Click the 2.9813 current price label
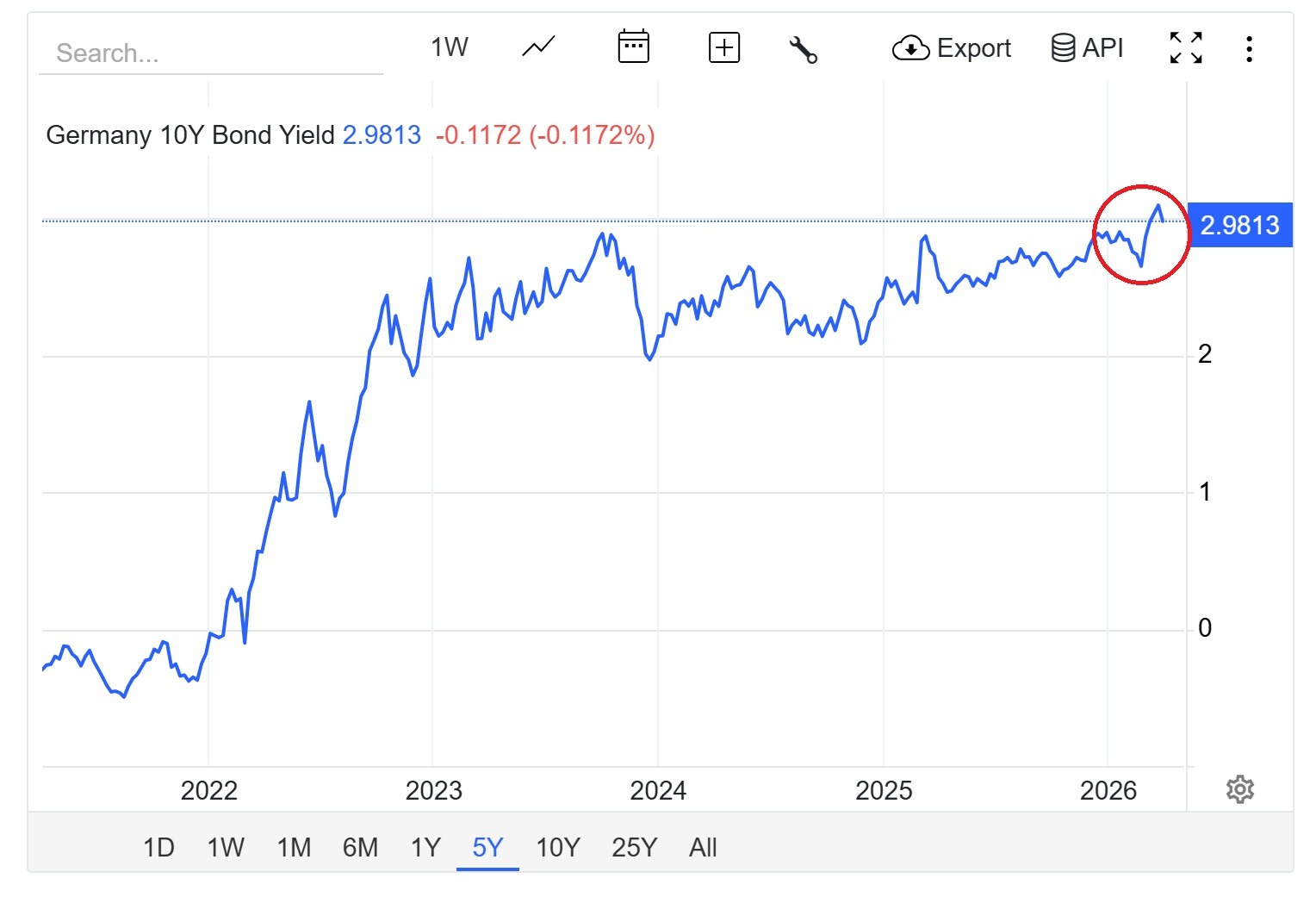Image resolution: width=1316 pixels, height=897 pixels. [x=1239, y=226]
